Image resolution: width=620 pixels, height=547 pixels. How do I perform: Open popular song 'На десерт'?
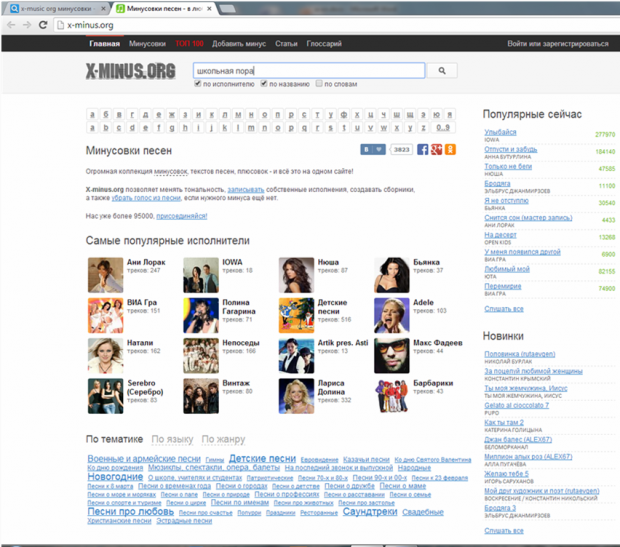[500, 235]
